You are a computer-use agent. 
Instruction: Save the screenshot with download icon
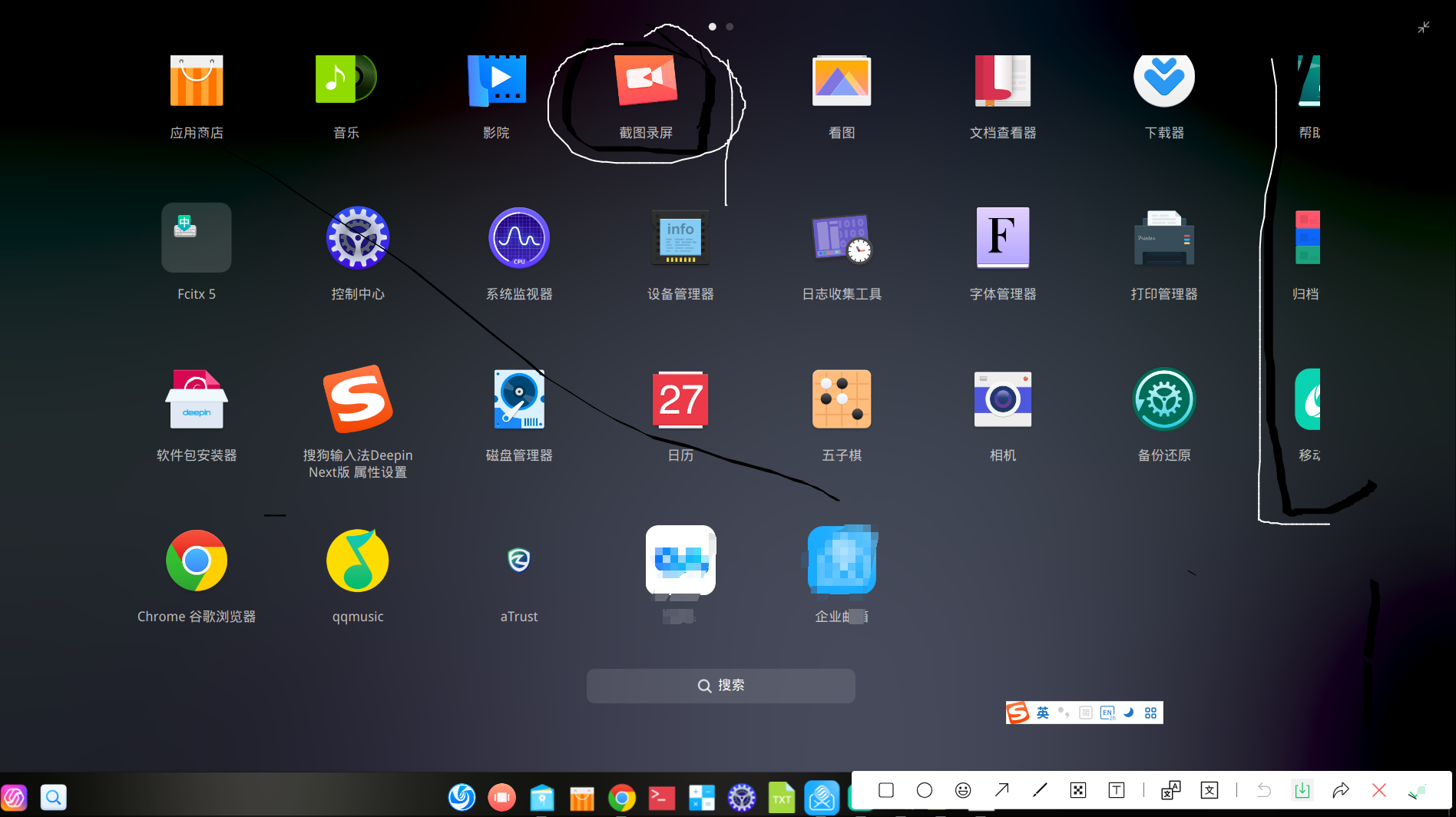click(x=1302, y=790)
